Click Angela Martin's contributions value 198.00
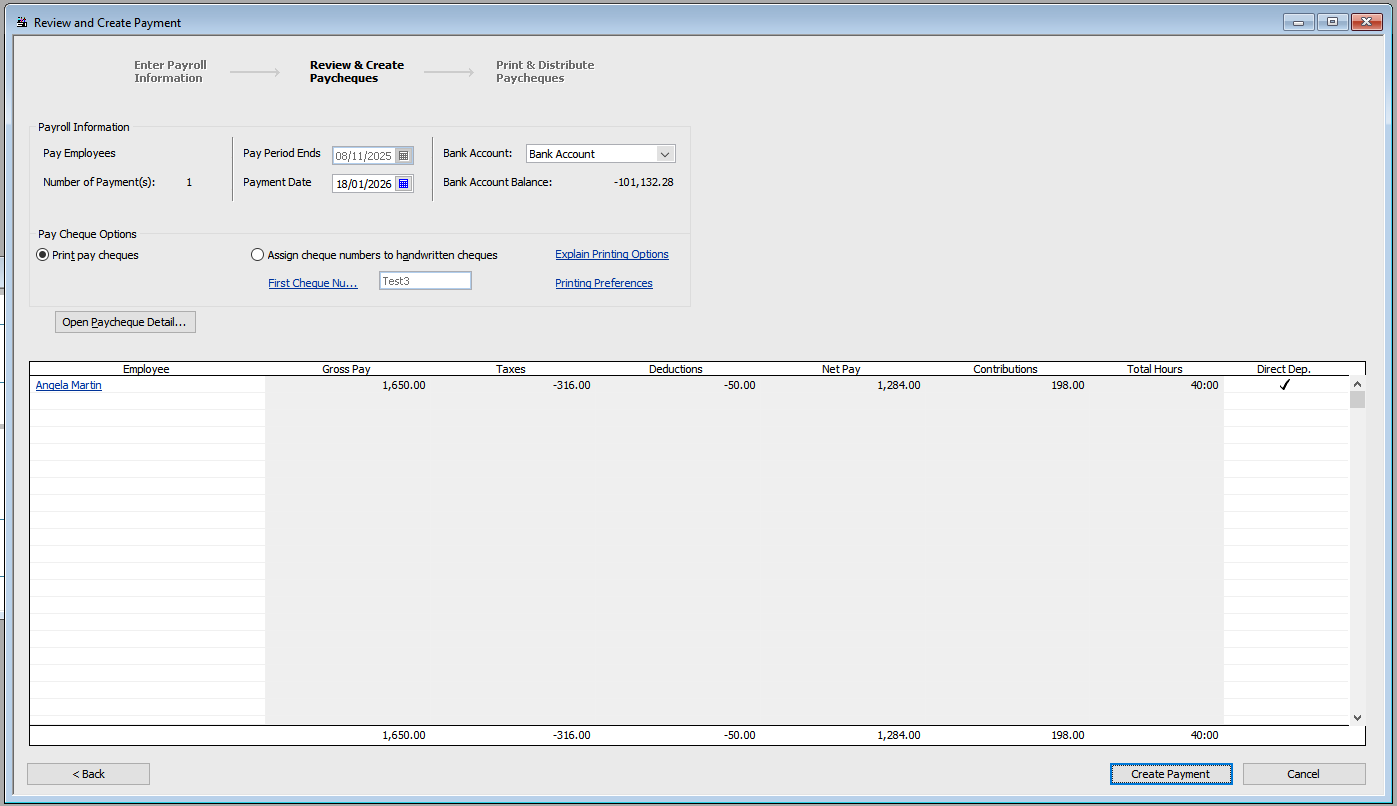This screenshot has width=1397, height=806. [1066, 385]
